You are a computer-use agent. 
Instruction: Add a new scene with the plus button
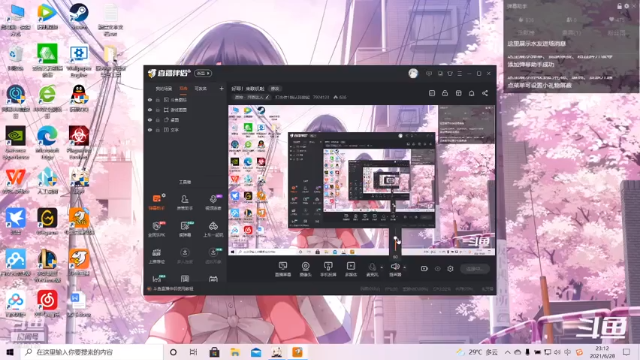pyautogui.click(x=222, y=89)
